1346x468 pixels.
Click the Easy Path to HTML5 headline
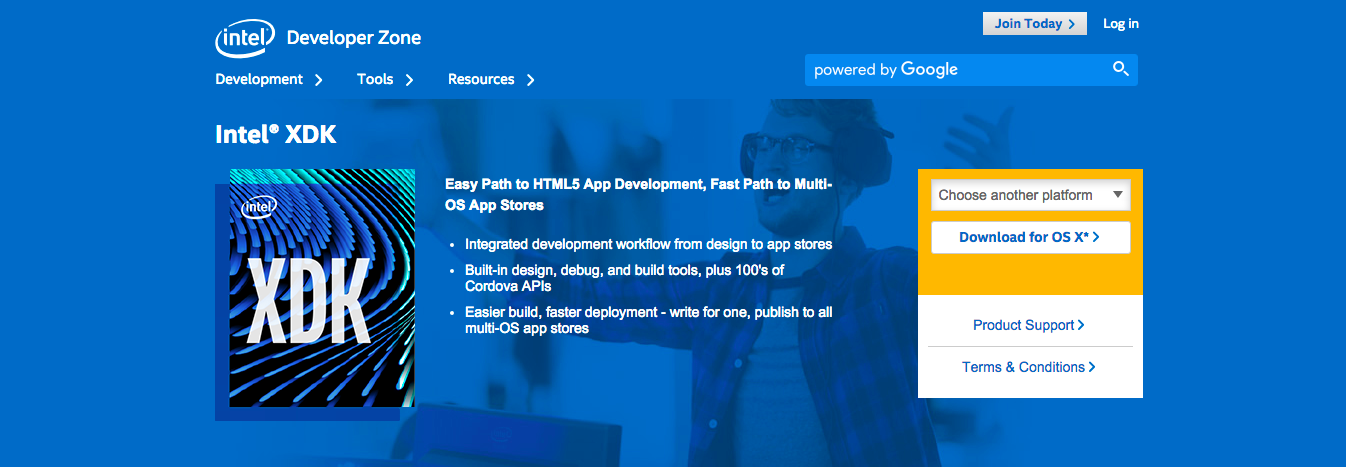[x=639, y=194]
